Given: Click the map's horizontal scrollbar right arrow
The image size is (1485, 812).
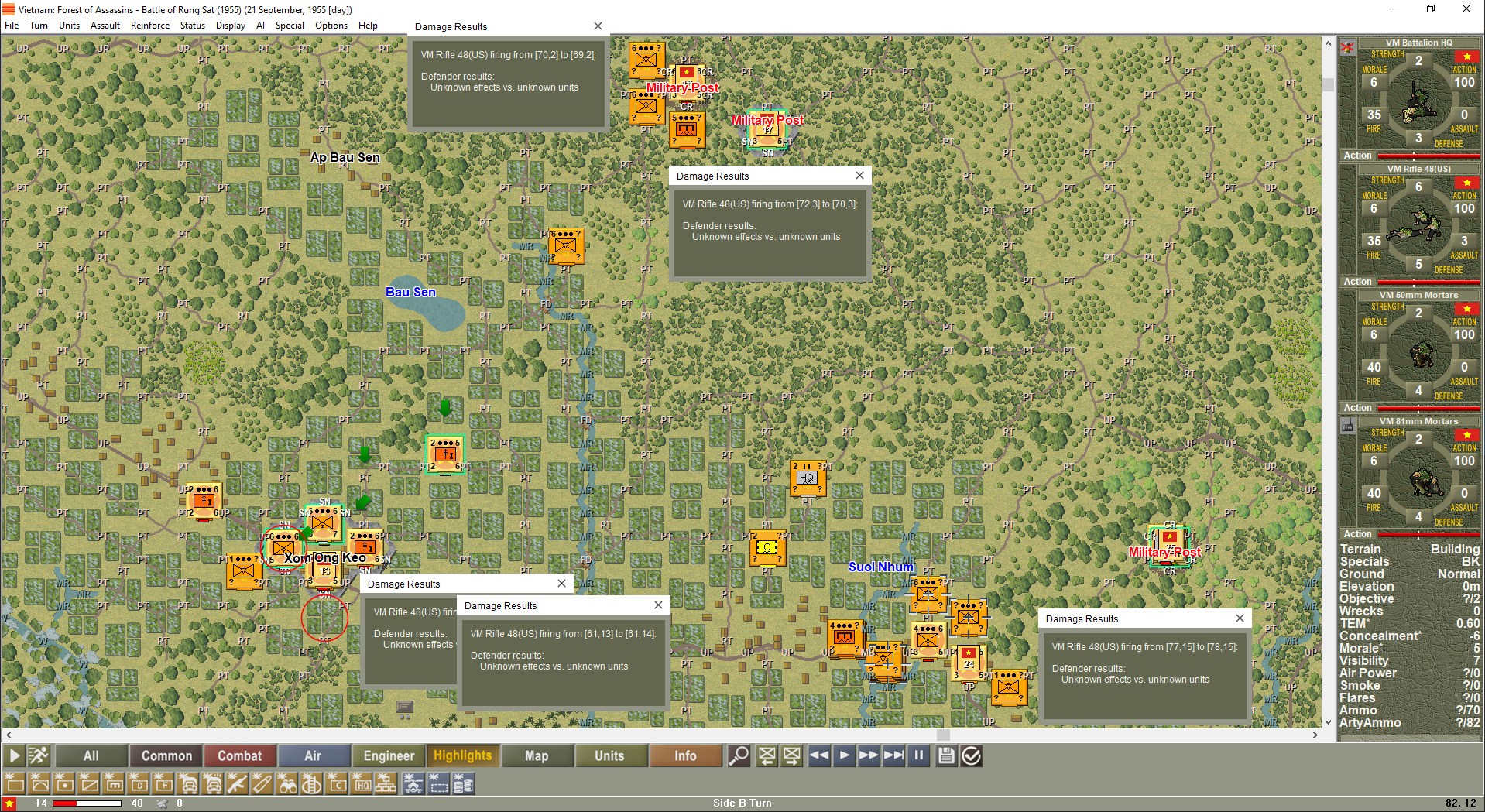Looking at the screenshot, I should pos(1315,735).
